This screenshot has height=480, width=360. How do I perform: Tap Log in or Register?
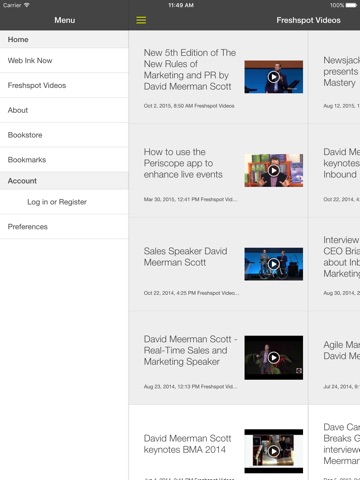click(x=64, y=202)
